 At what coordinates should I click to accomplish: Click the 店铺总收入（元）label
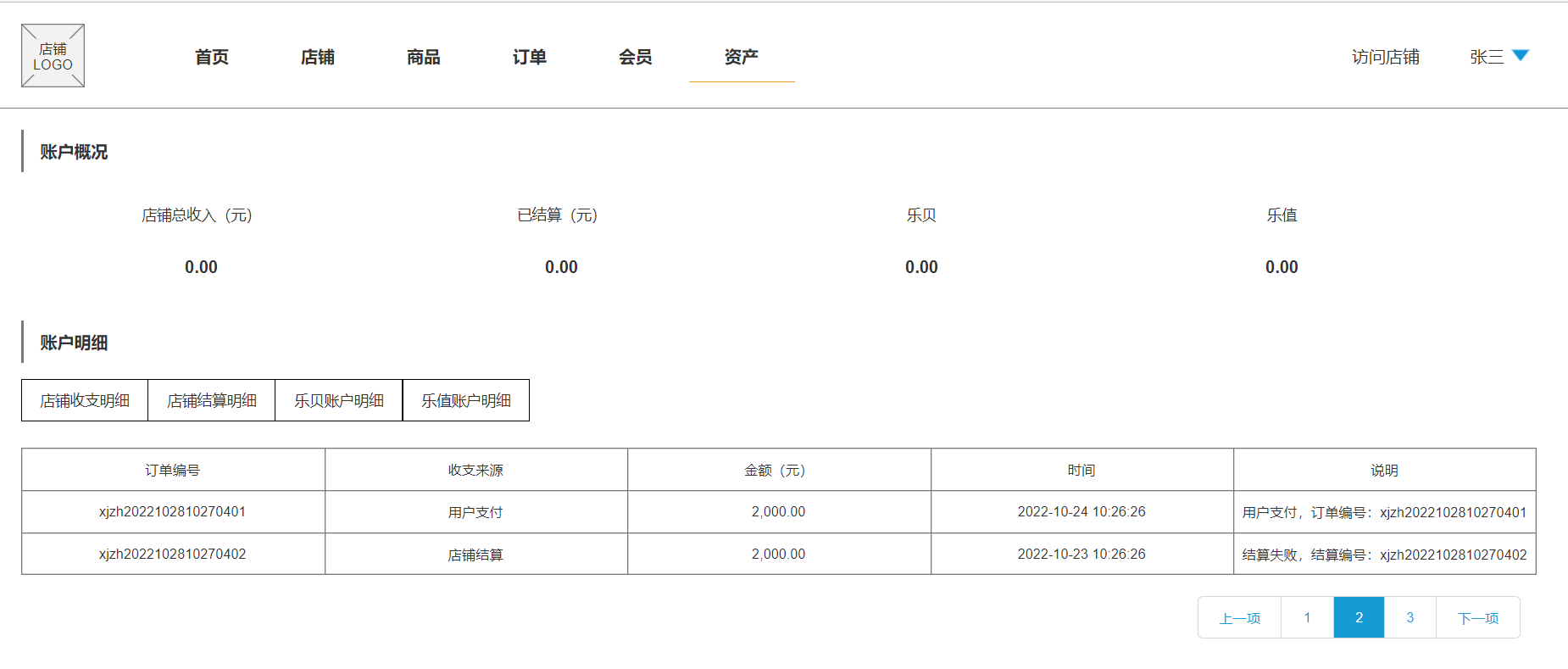197,215
